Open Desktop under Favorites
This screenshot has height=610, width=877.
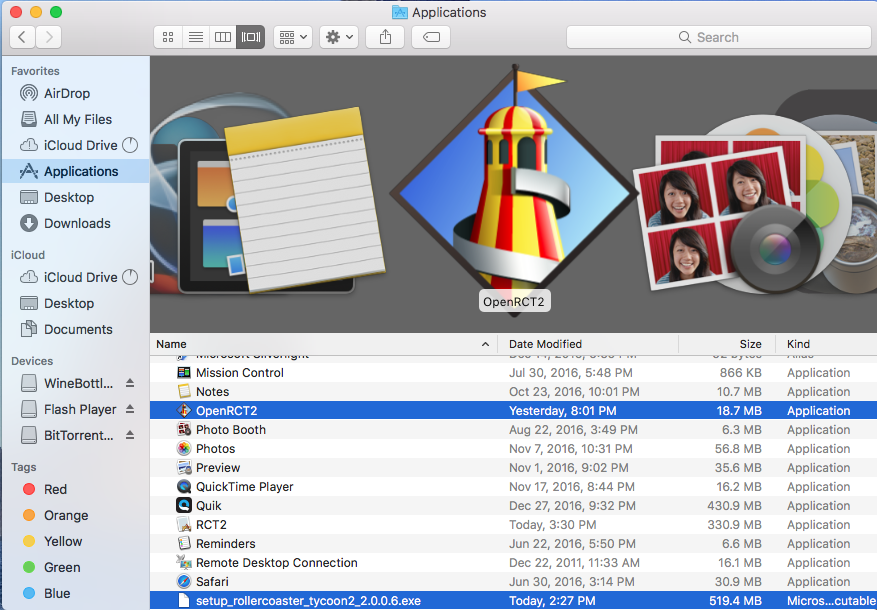(x=76, y=197)
